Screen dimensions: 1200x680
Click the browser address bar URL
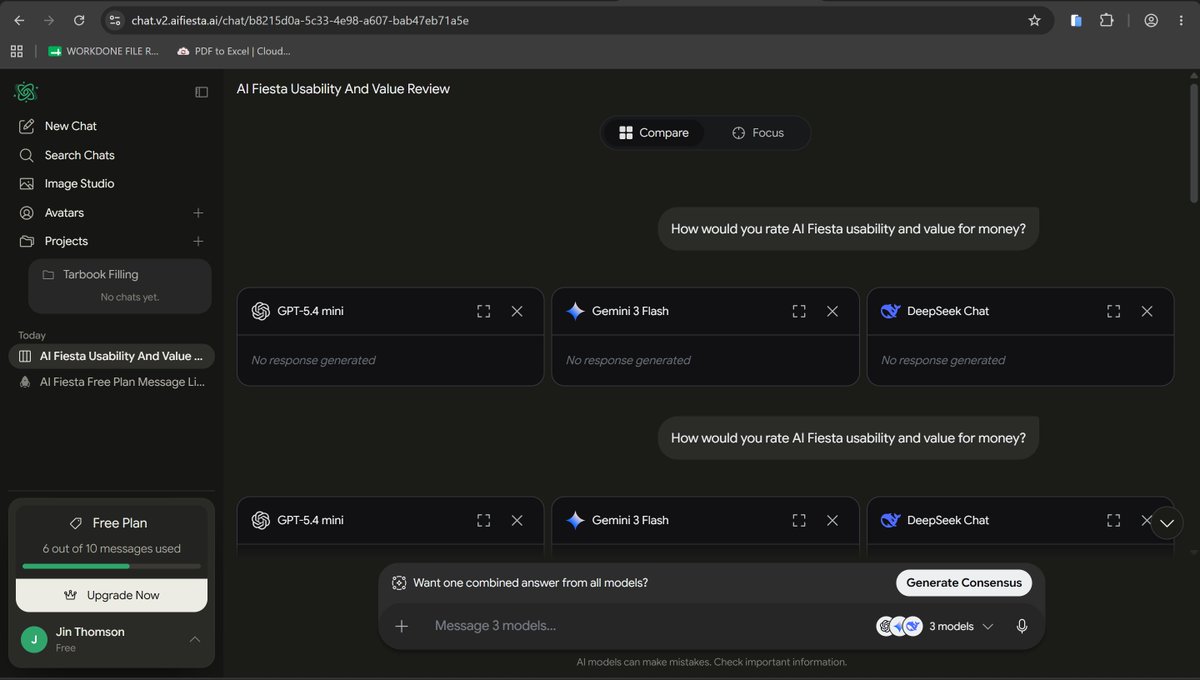(300, 20)
